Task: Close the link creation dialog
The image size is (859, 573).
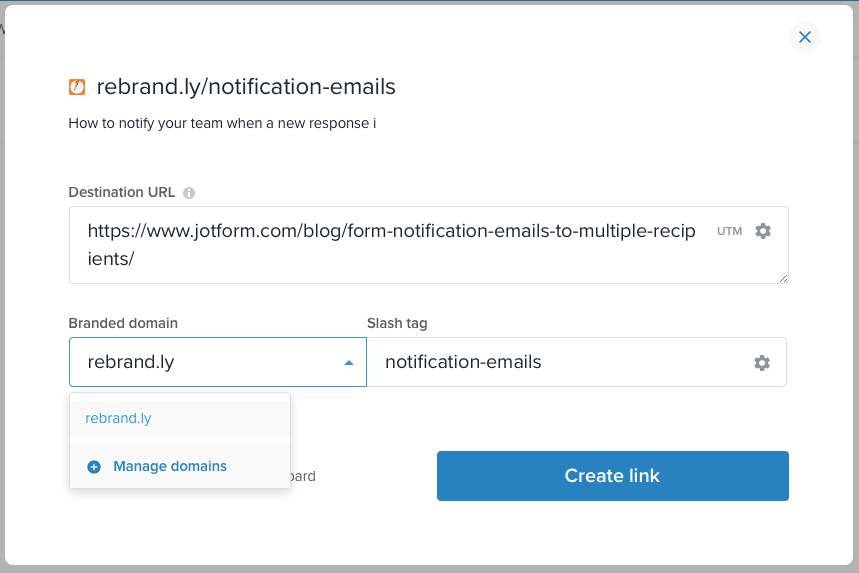Action: [x=805, y=38]
